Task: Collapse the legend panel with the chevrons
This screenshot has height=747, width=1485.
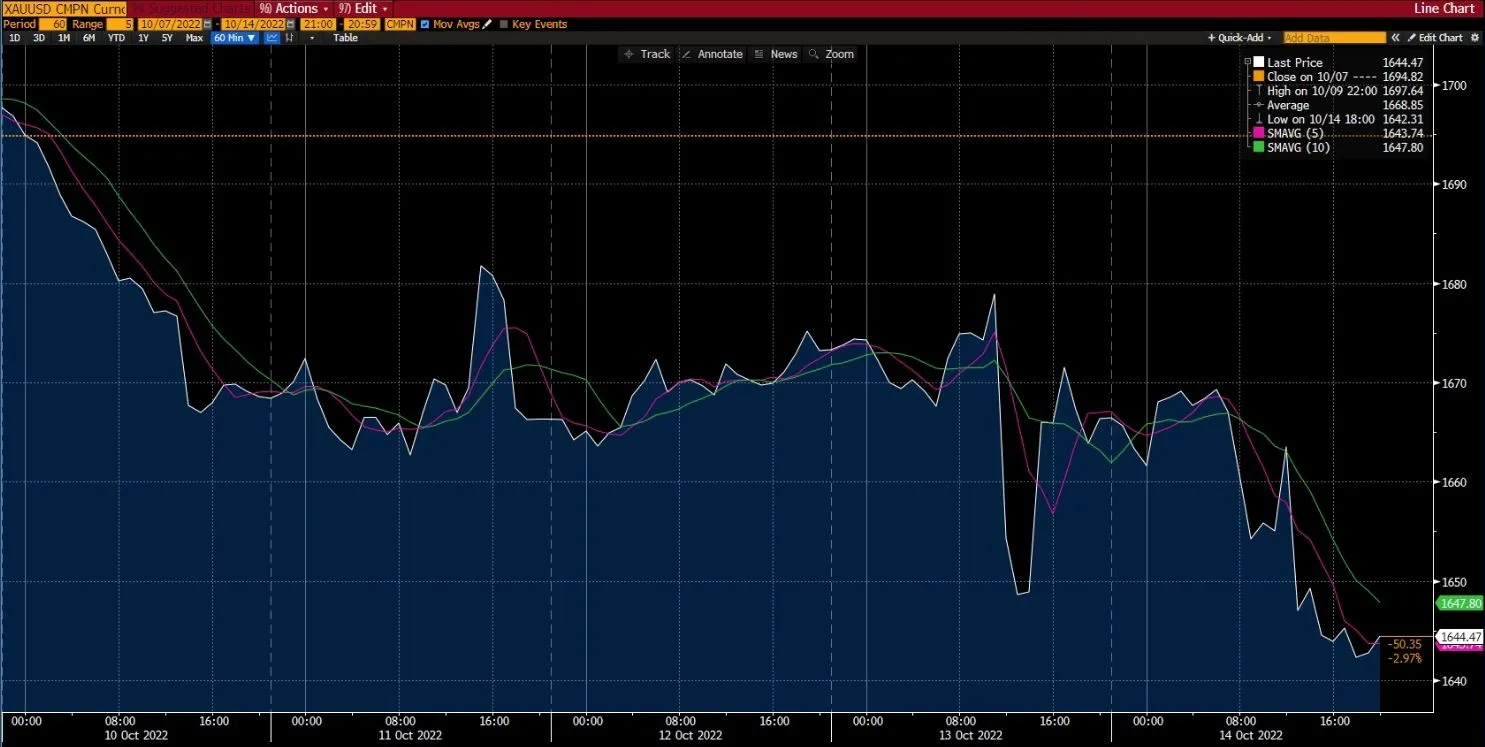Action: pos(1396,37)
